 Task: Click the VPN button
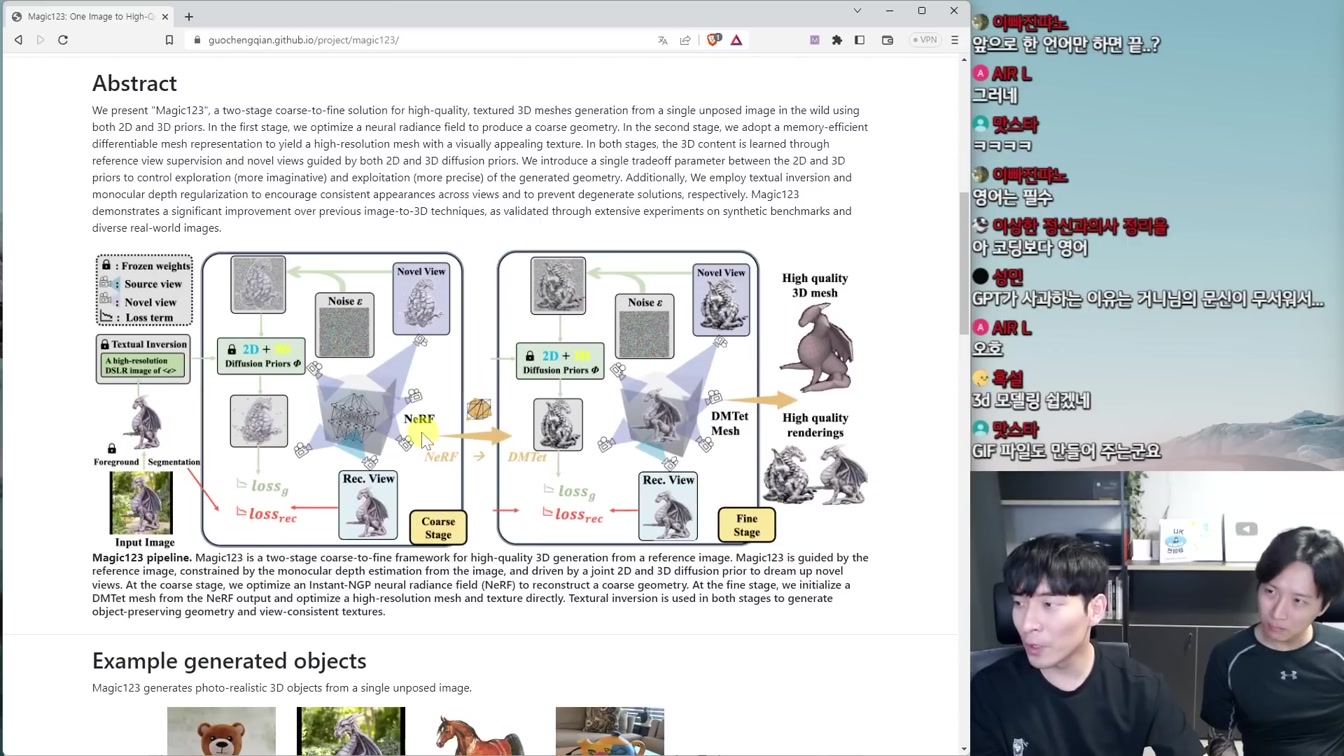click(x=925, y=40)
